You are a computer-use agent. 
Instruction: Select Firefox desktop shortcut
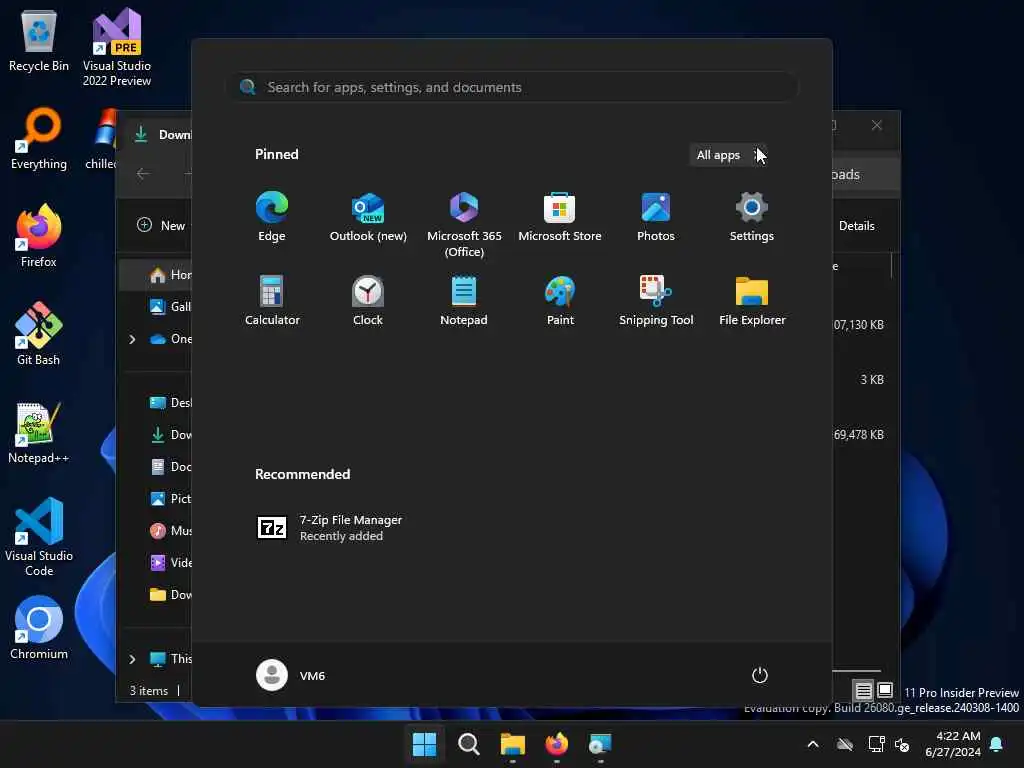point(39,236)
